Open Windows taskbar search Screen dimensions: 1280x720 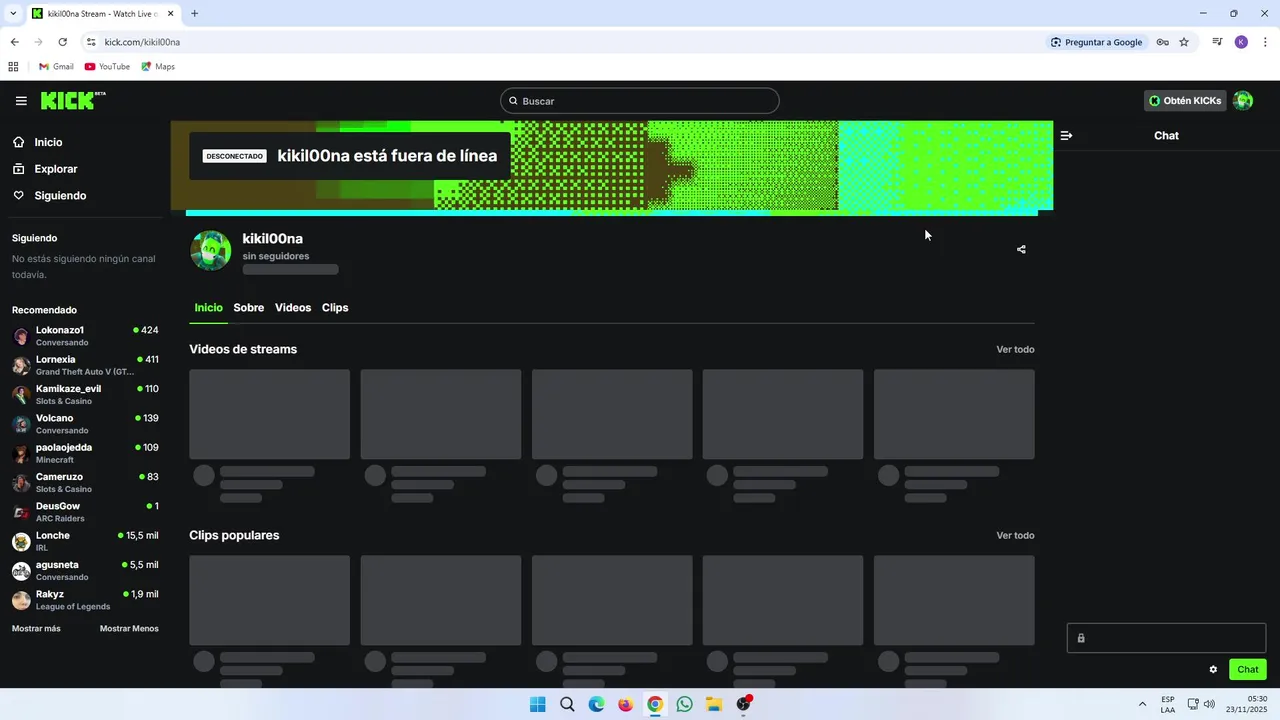pos(567,704)
